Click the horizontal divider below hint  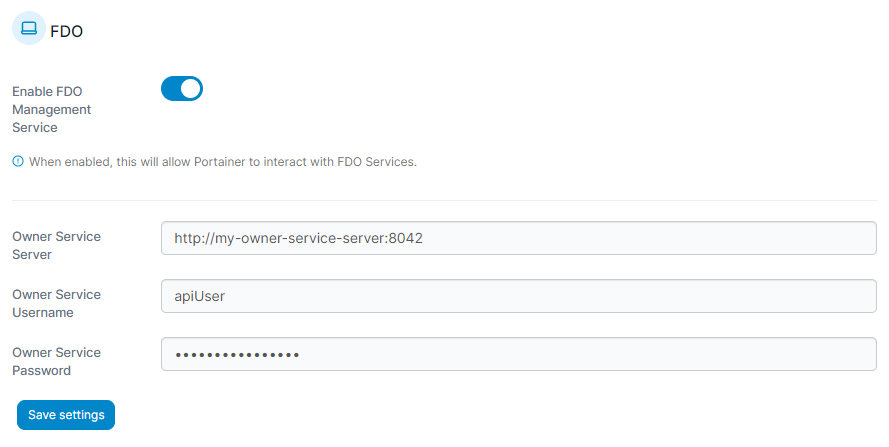[x=444, y=200]
